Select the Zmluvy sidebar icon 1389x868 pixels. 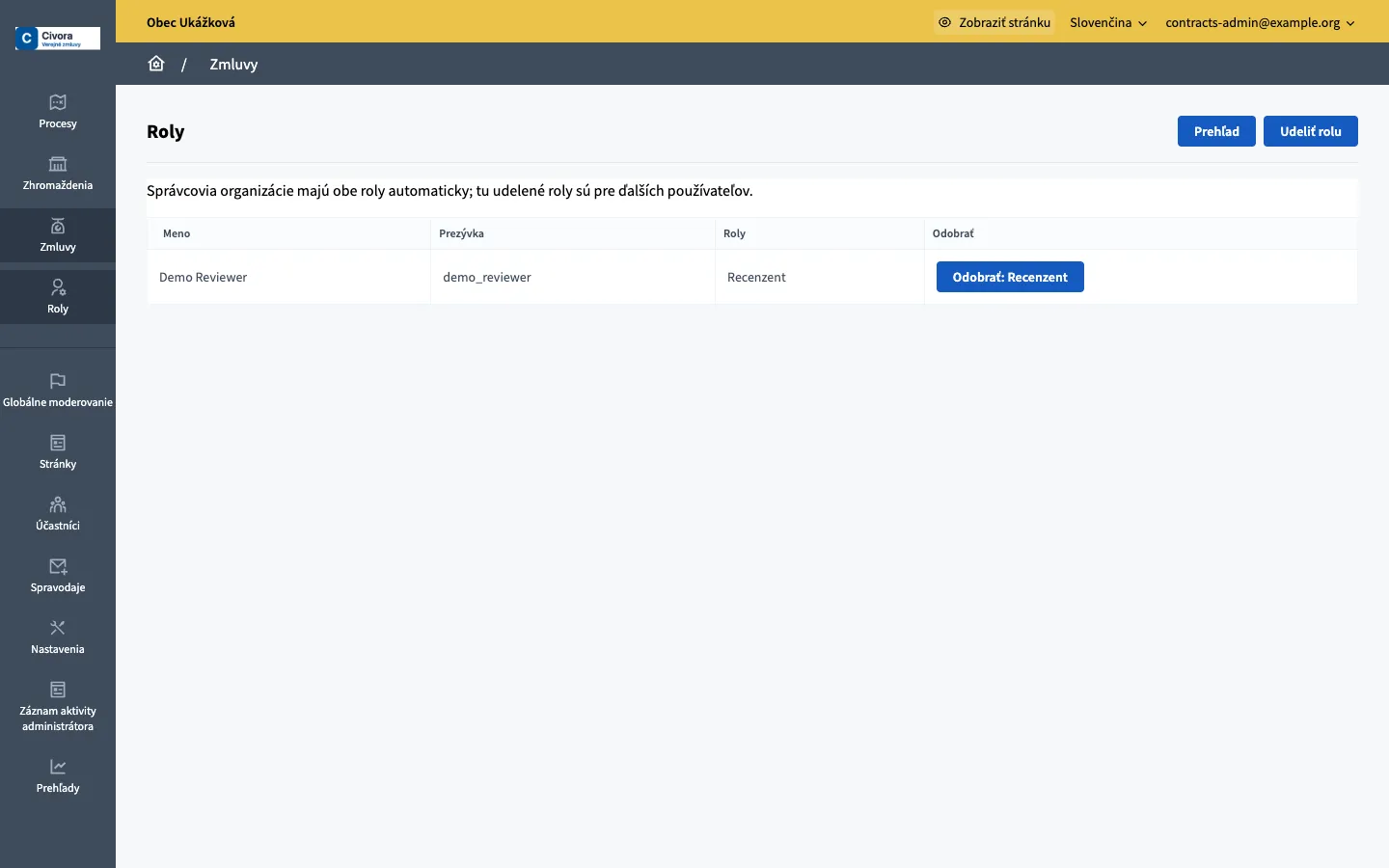click(x=58, y=226)
